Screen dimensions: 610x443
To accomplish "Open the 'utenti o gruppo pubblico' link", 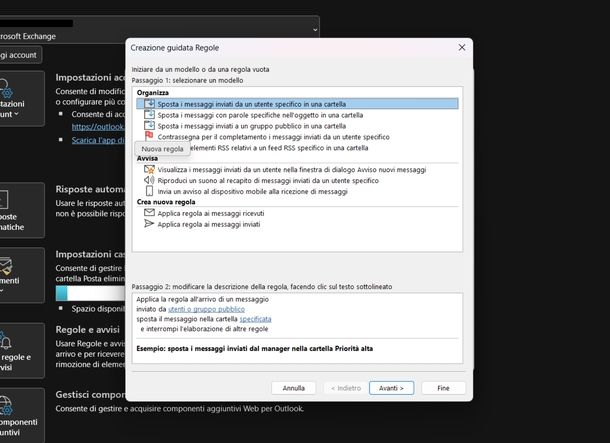I will [206, 309].
